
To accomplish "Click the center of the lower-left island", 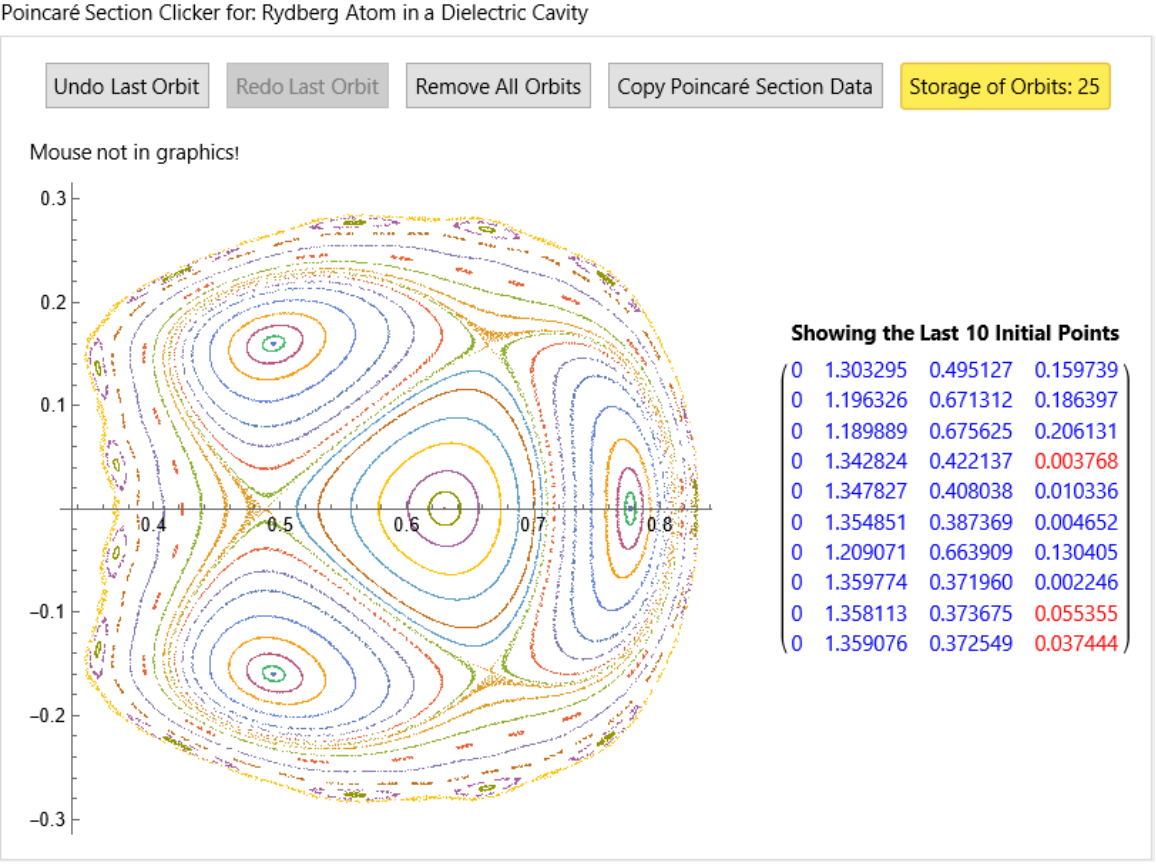I will (x=273, y=673).
